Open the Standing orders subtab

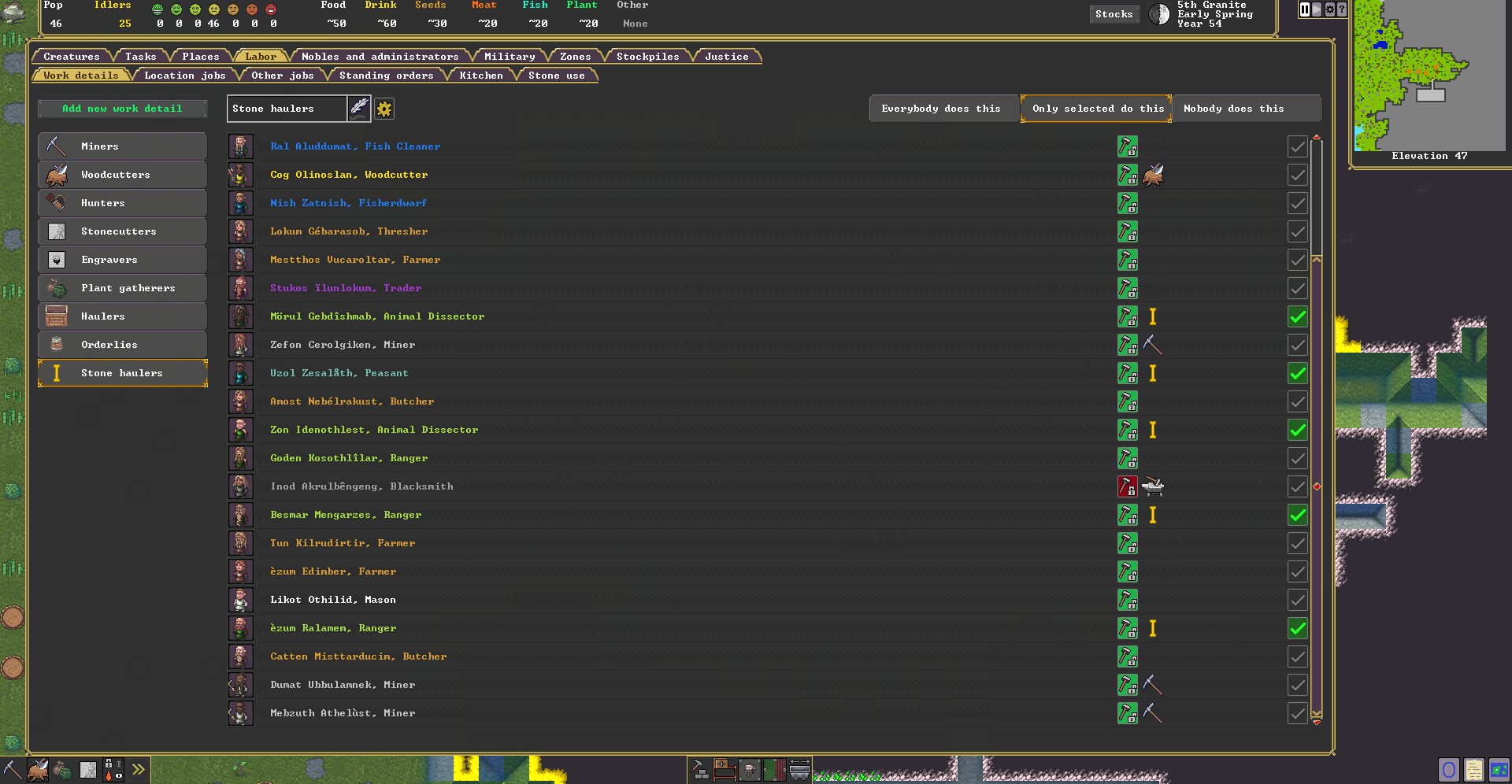pyautogui.click(x=387, y=76)
